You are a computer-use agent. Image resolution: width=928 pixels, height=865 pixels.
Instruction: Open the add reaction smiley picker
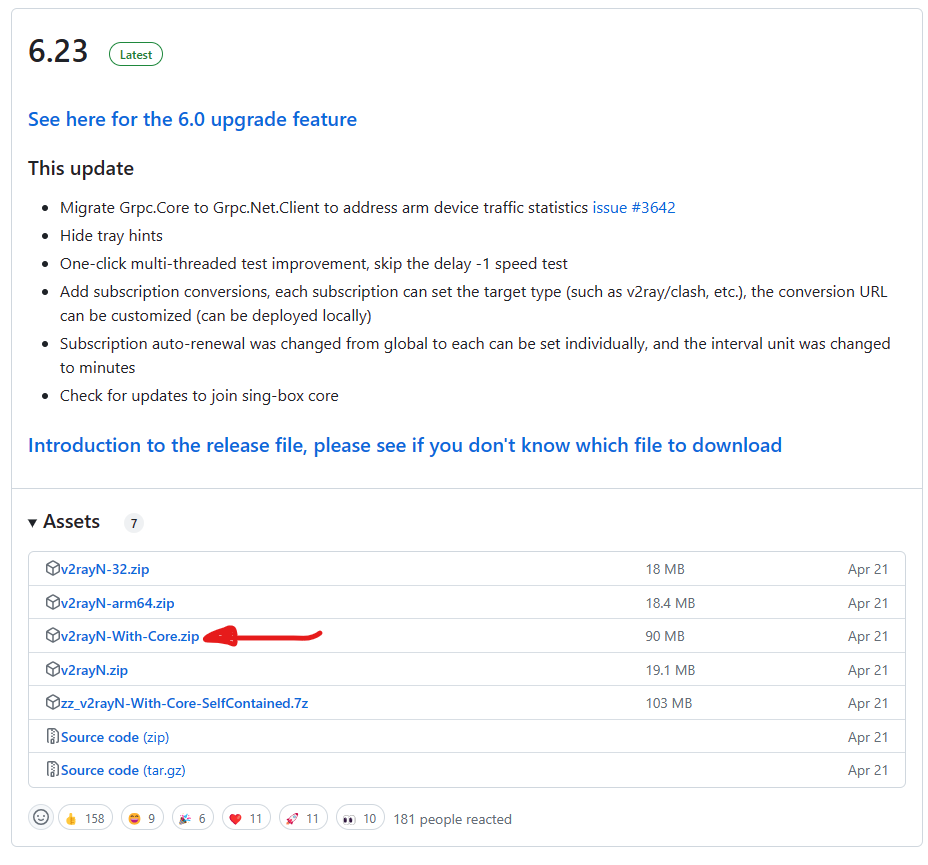coord(41,818)
